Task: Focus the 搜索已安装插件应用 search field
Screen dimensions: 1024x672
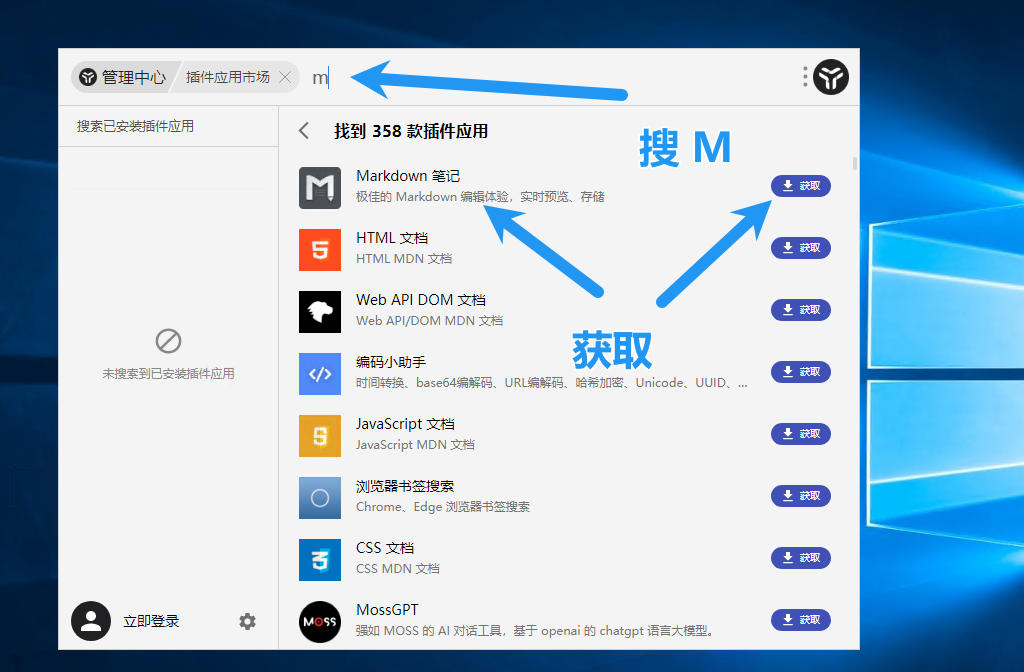Action: point(167,127)
